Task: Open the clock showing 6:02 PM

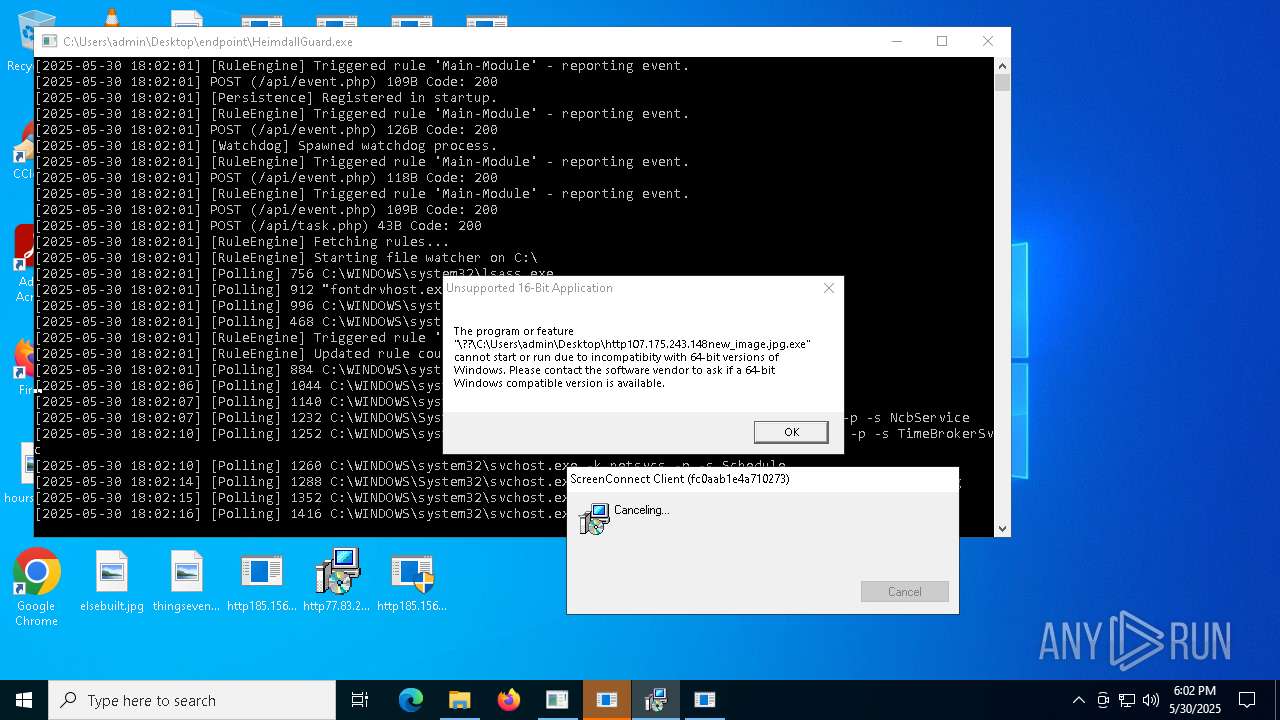Action: (1195, 700)
